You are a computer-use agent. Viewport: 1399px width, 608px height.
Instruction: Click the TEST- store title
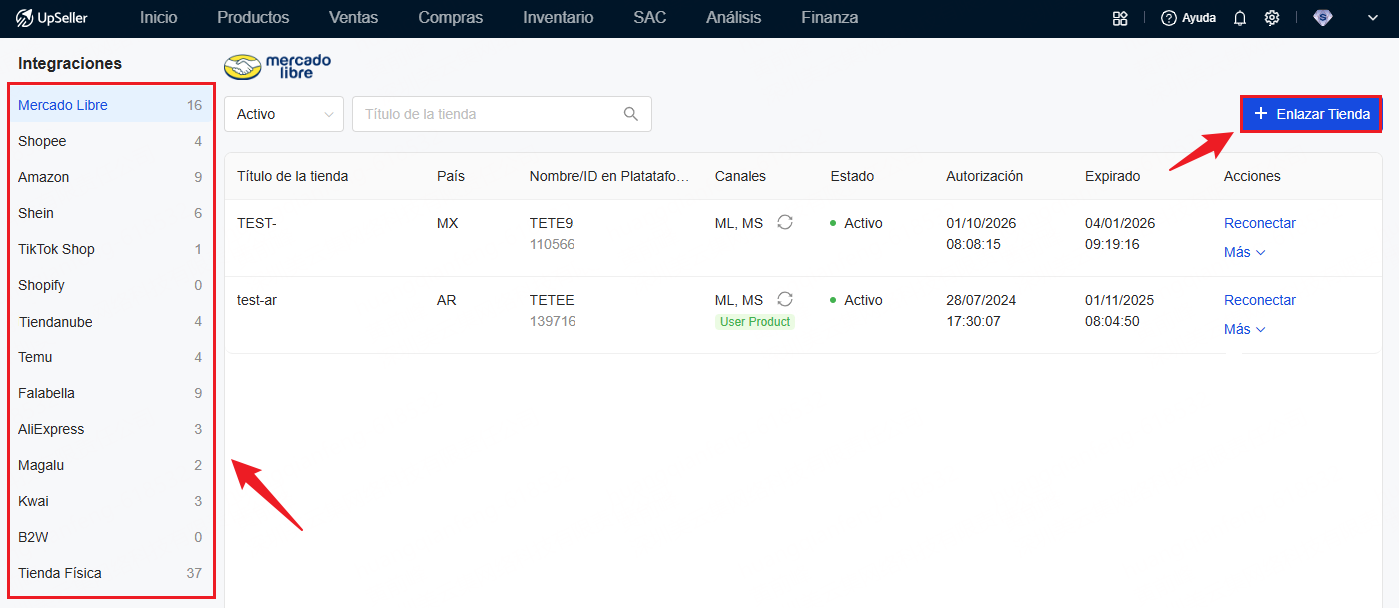(x=257, y=223)
